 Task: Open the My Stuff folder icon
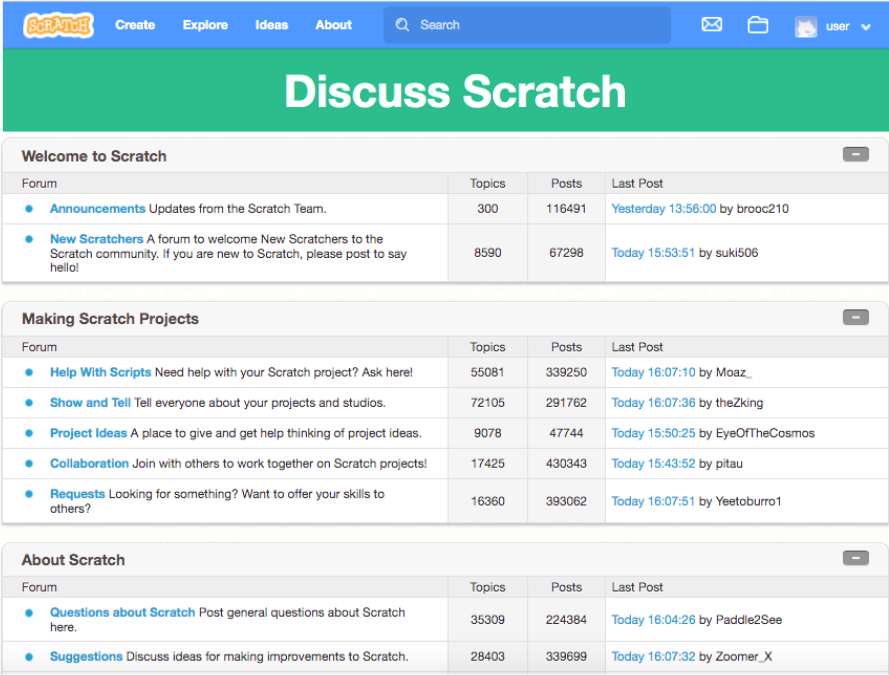click(x=758, y=25)
